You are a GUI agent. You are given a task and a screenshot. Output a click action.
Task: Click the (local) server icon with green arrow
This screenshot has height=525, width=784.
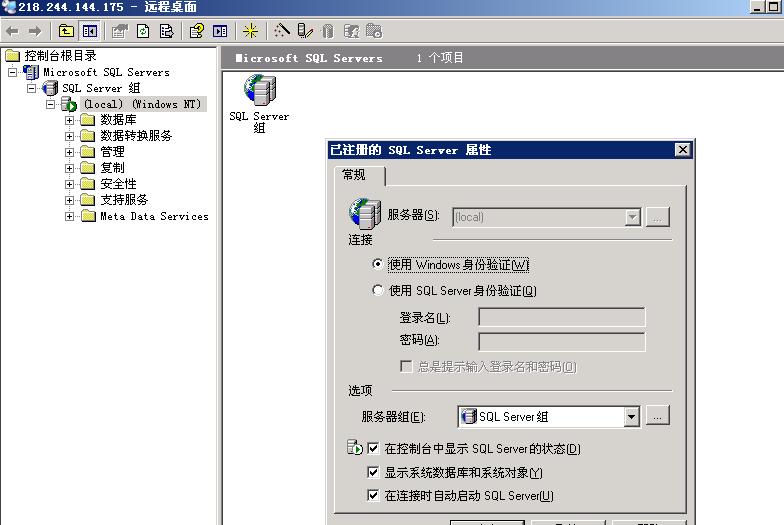[68, 104]
